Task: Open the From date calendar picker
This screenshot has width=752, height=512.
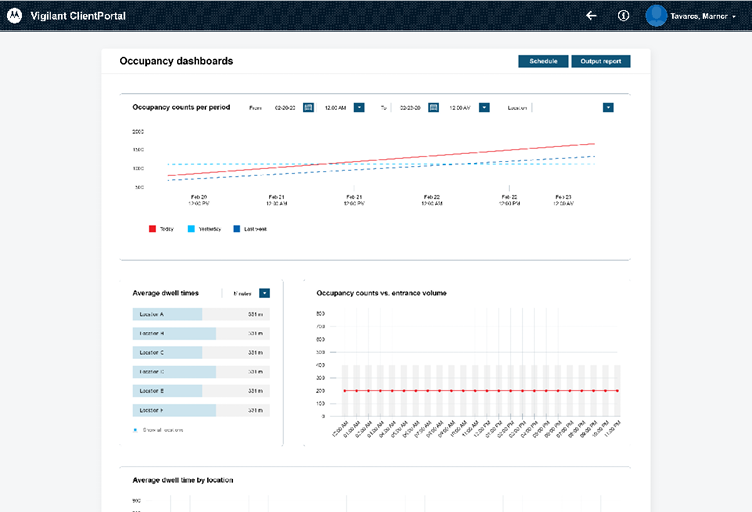Action: pos(308,107)
